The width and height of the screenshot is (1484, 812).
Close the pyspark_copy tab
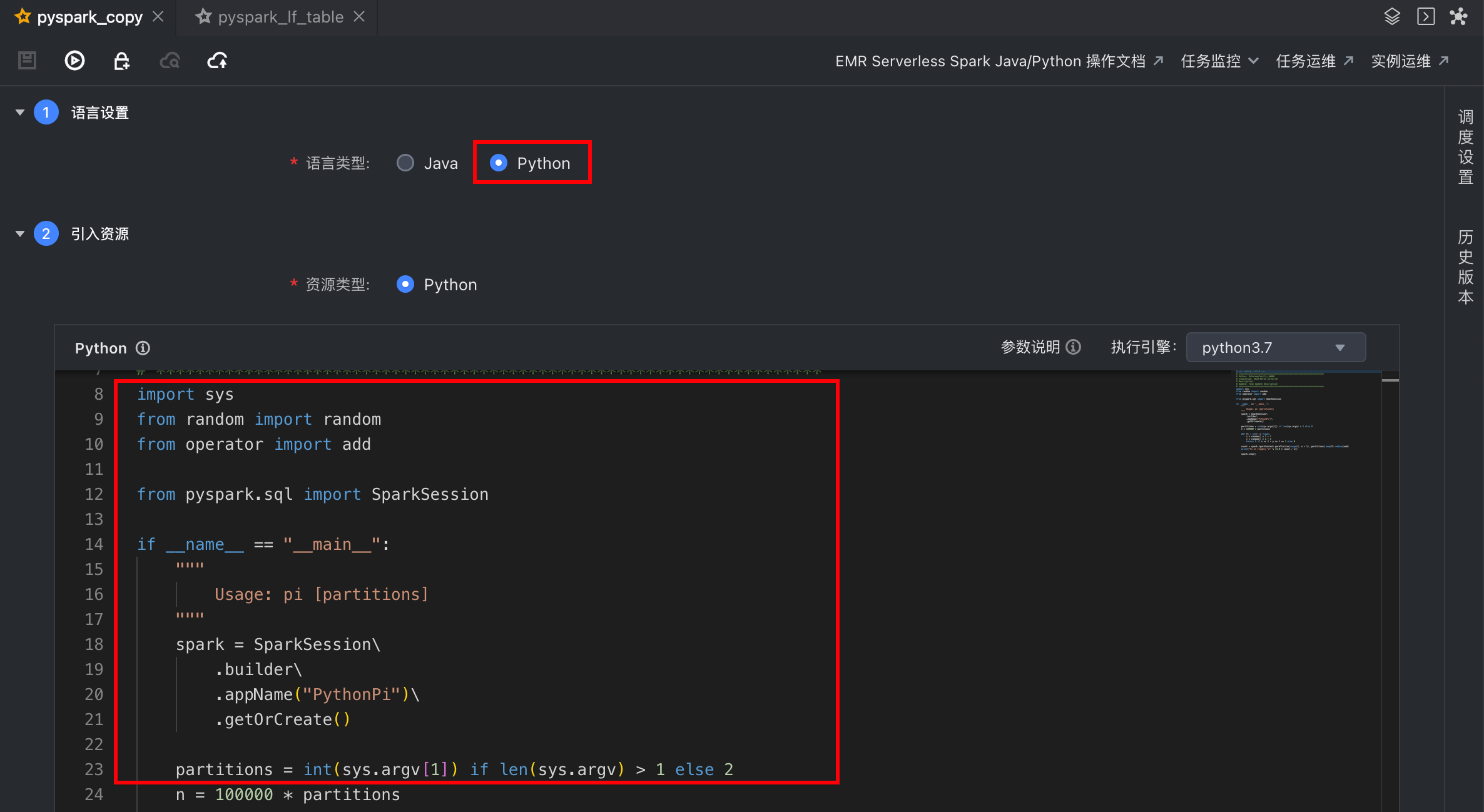(158, 17)
